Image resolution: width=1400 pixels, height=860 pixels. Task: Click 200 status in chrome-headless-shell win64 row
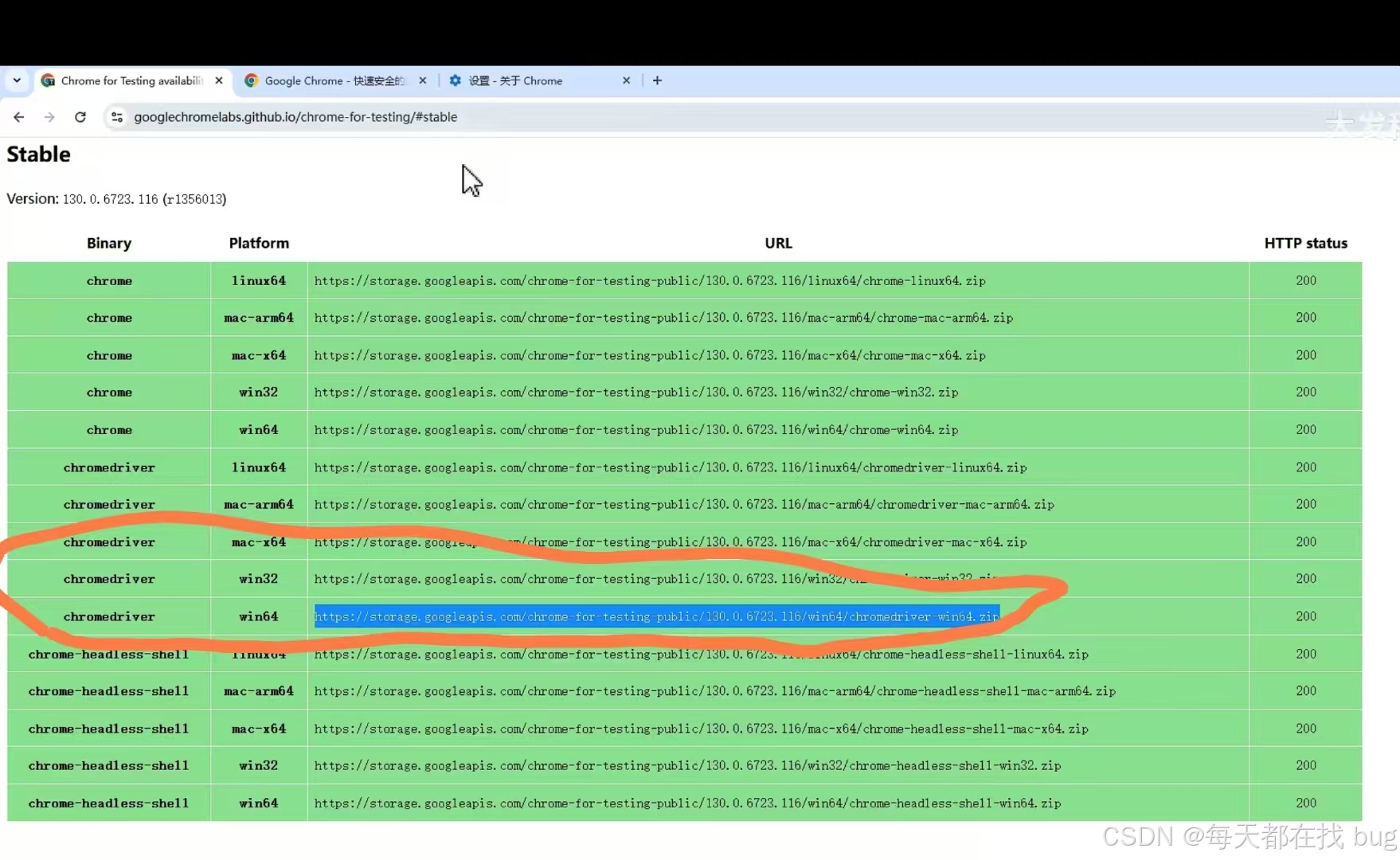click(1306, 803)
